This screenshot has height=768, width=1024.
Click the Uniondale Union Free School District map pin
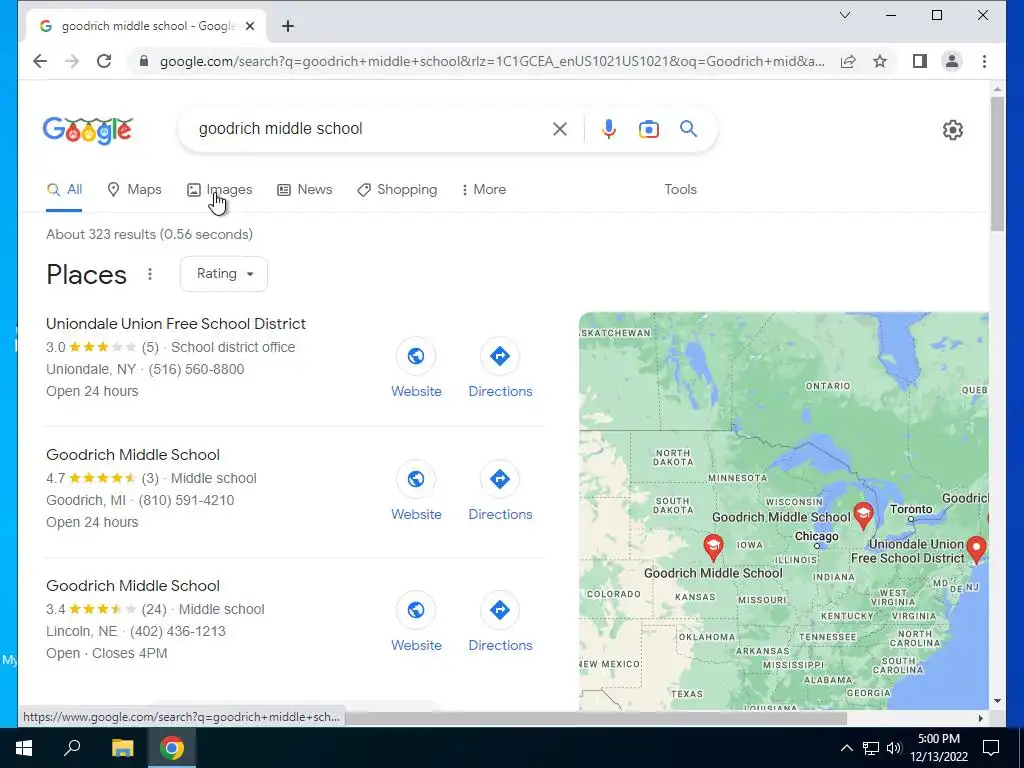click(x=976, y=550)
